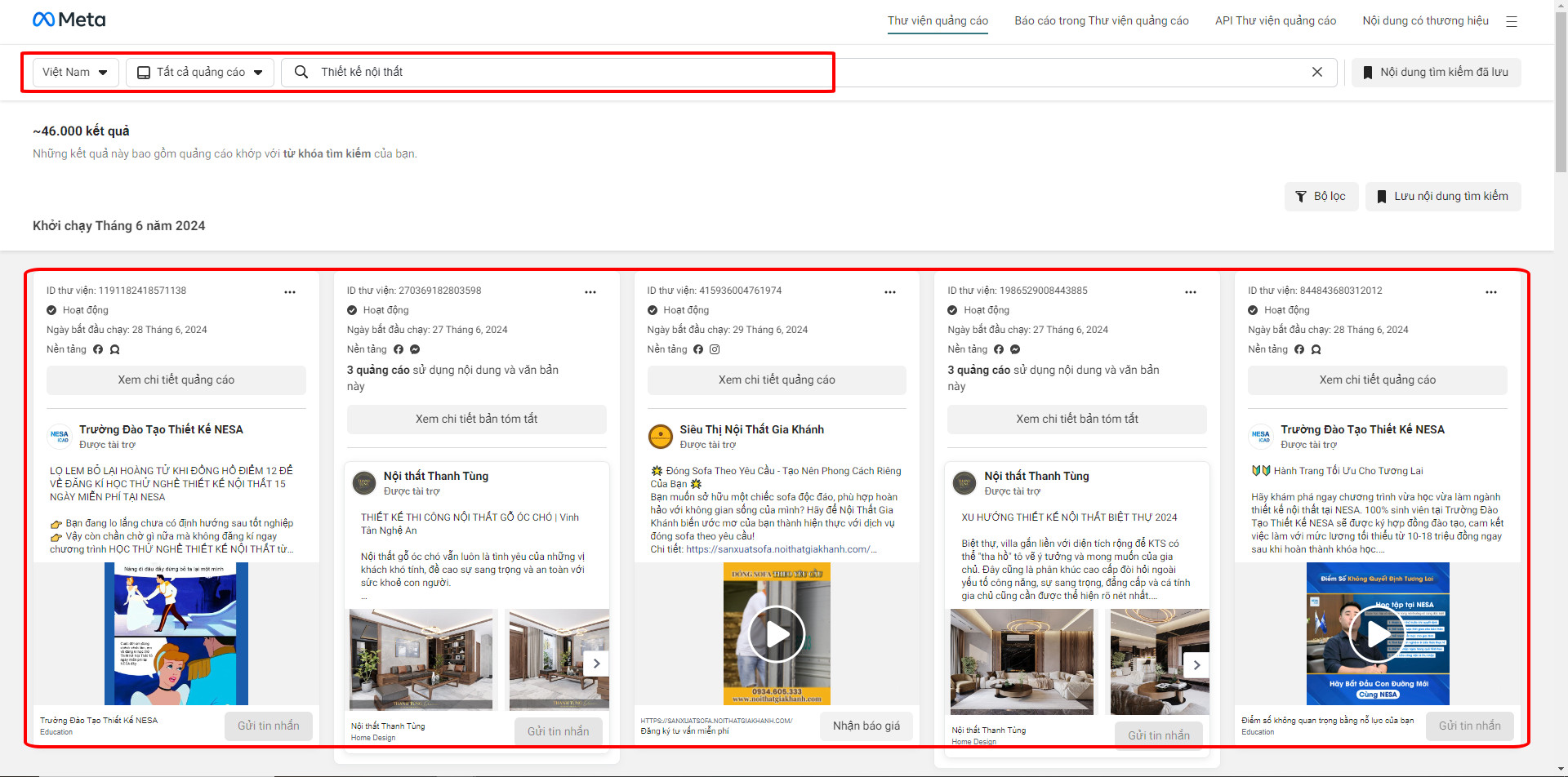Click Messenger icon on ad 1986529008443885
1568x777 pixels.
click(1015, 349)
